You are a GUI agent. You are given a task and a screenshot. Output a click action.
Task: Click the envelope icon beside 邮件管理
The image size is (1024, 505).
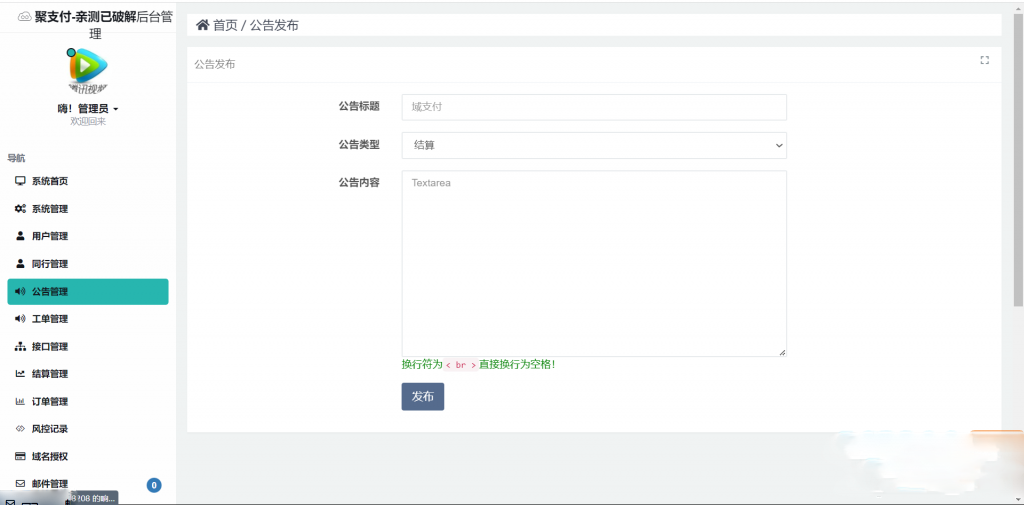20,484
